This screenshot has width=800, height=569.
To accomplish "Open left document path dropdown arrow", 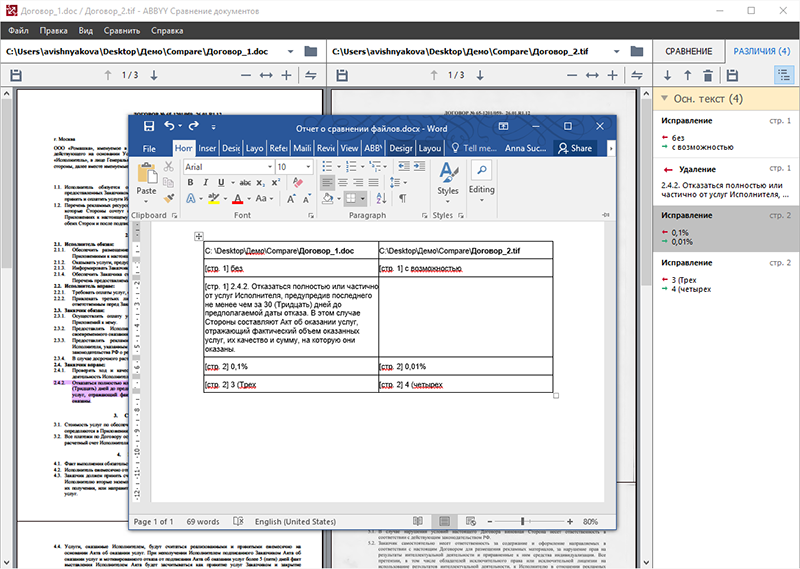I will pyautogui.click(x=290, y=52).
